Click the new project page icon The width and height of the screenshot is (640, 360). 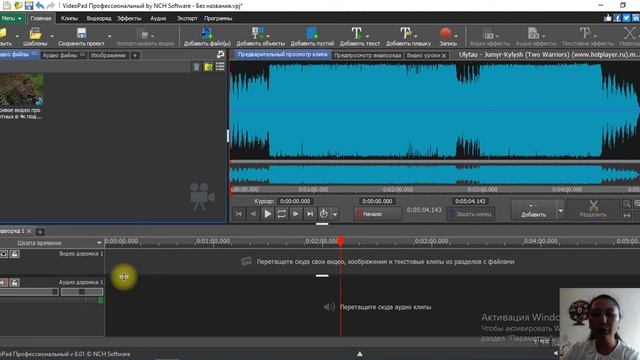[x=7, y=5]
